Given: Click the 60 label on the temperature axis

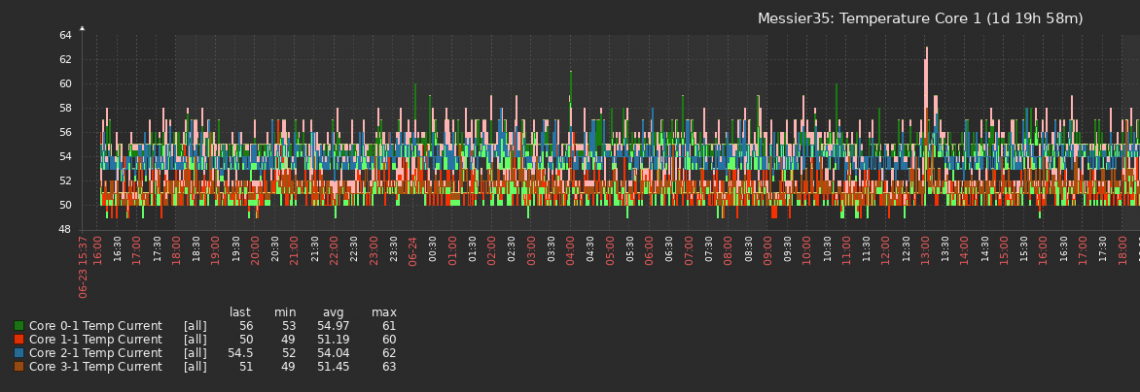Looking at the screenshot, I should [x=65, y=84].
